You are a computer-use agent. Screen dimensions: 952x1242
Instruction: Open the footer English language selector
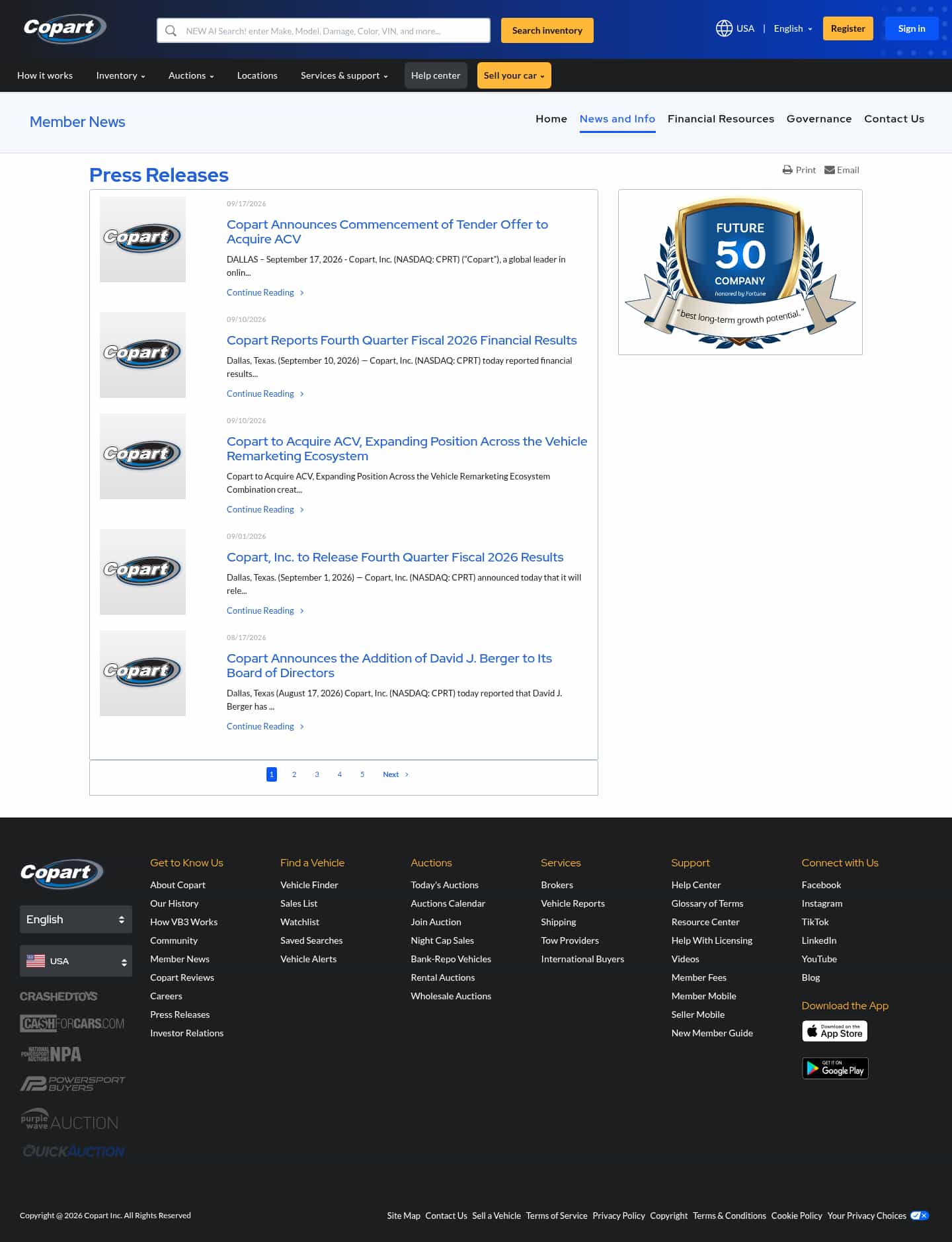(x=76, y=919)
